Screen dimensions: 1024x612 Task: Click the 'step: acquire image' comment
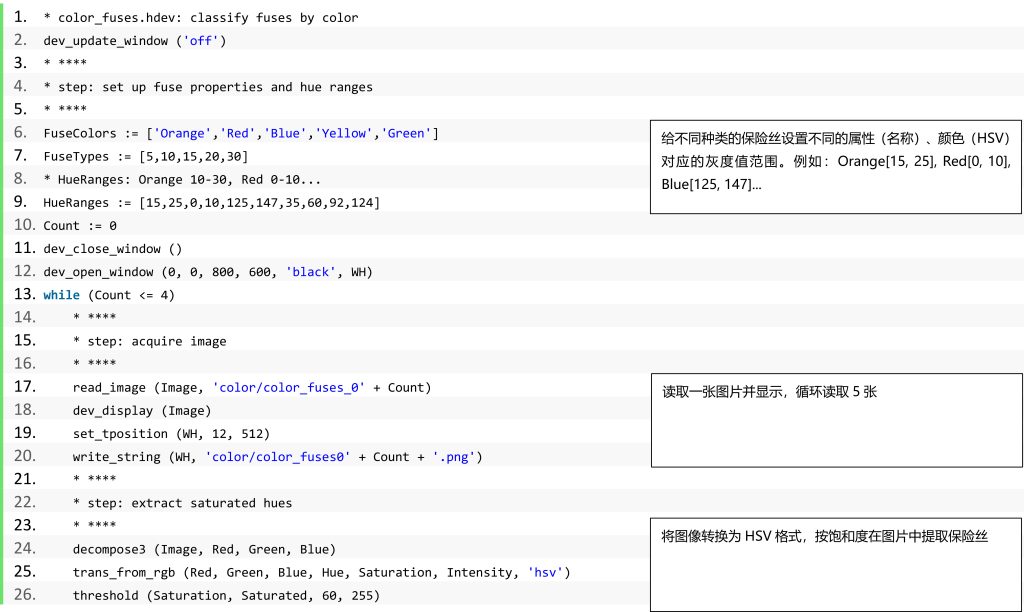click(x=149, y=341)
